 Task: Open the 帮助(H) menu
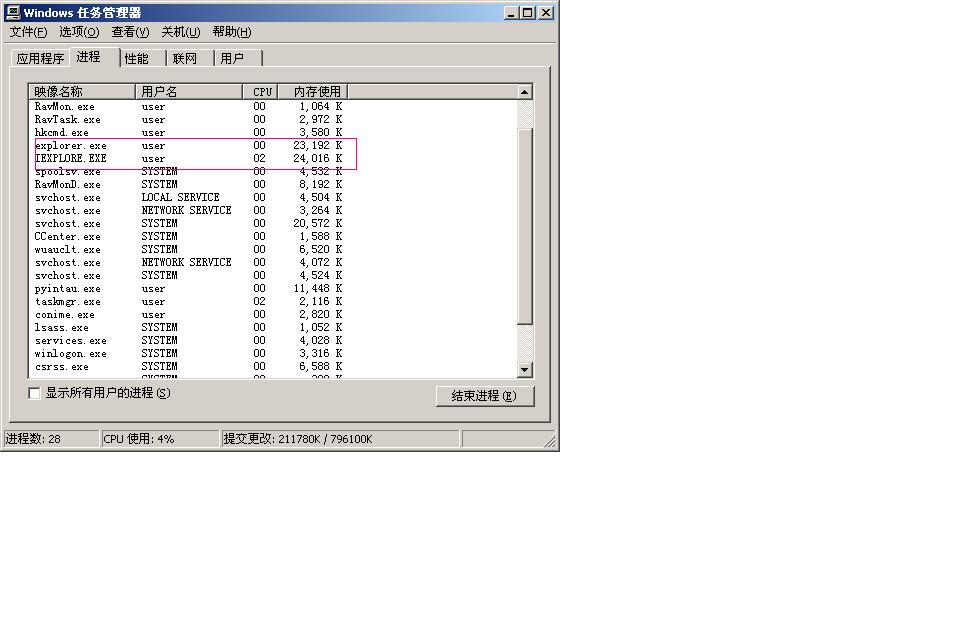coord(231,32)
